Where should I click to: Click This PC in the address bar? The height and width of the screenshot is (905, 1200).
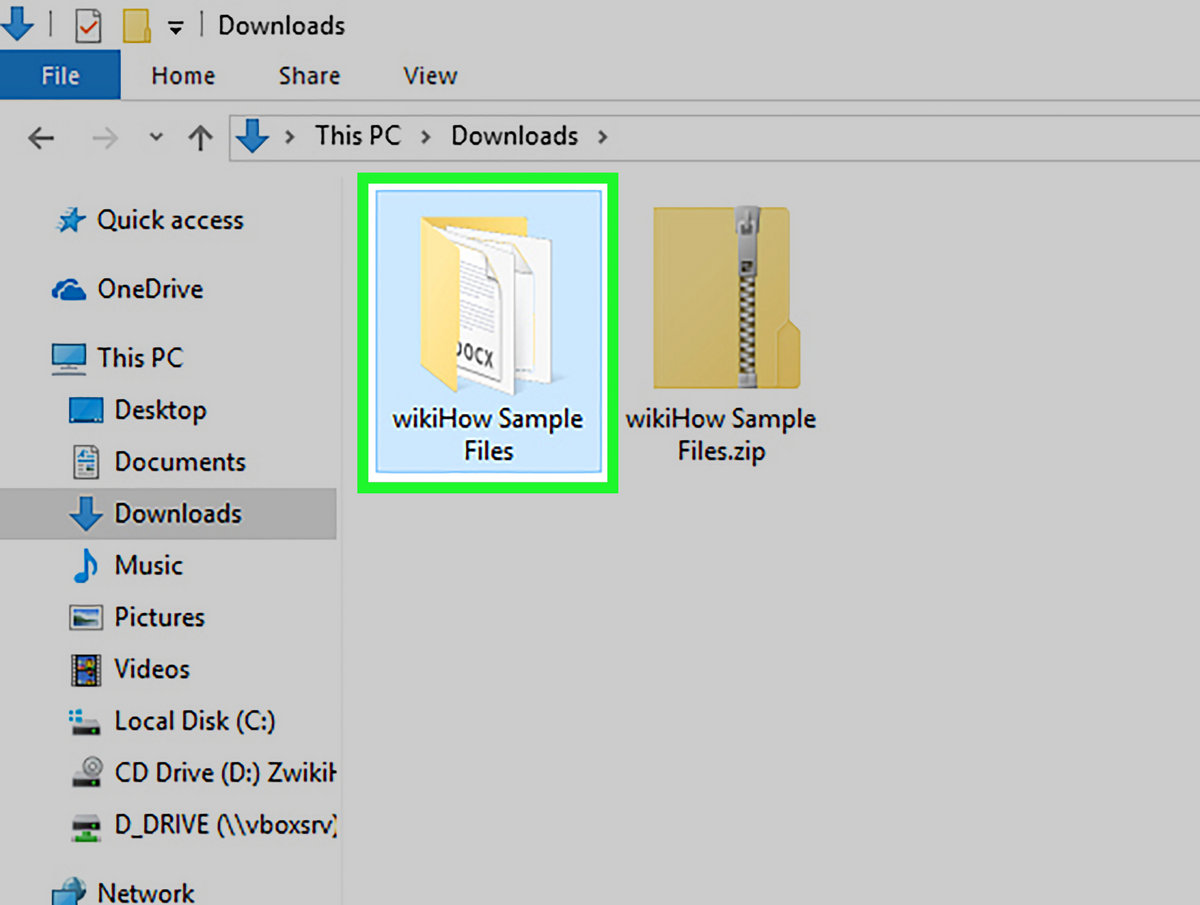point(358,136)
